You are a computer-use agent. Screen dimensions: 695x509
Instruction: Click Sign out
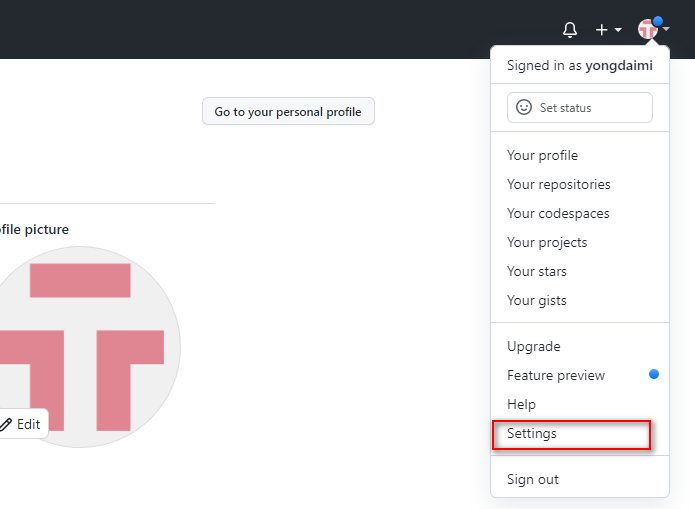point(533,479)
